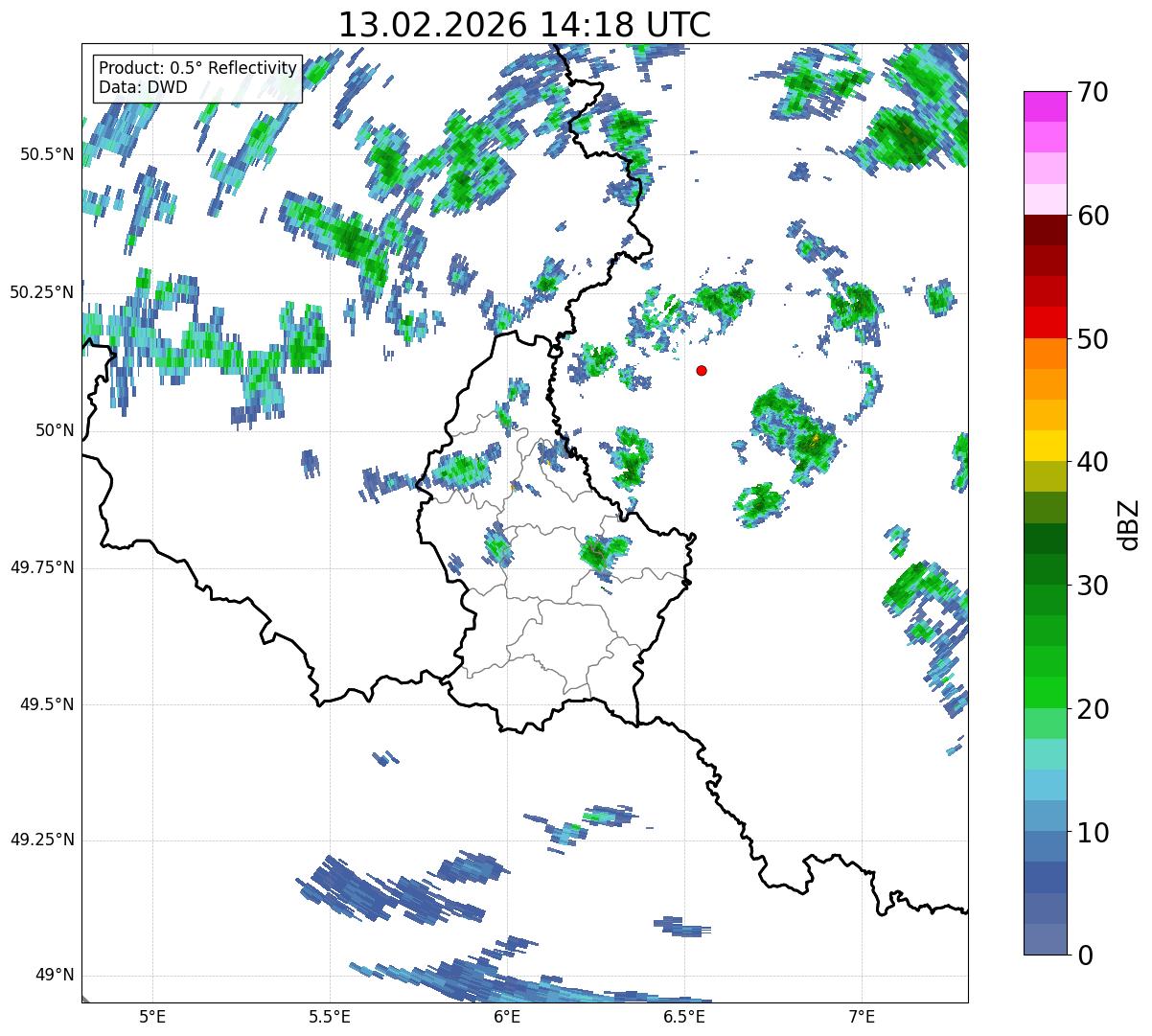The height and width of the screenshot is (1036, 1152).
Task: Click the "Data: DWD" label
Action: (143, 87)
